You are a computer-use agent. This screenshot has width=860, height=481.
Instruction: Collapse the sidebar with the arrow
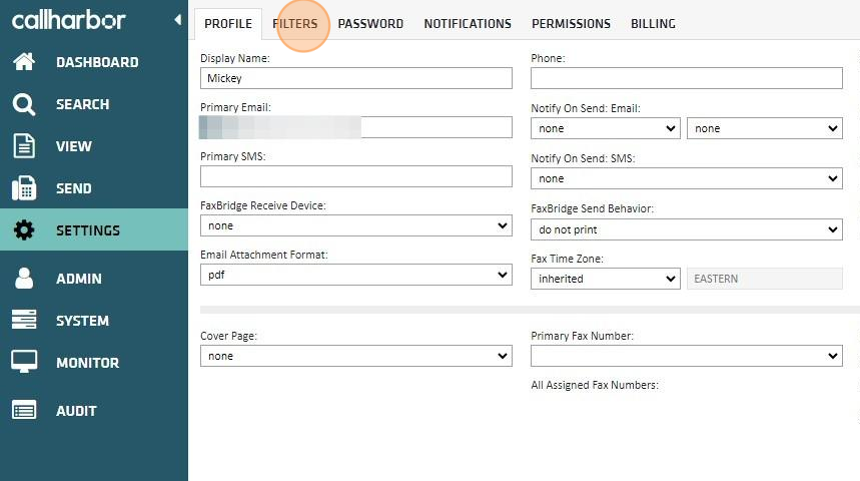click(177, 20)
